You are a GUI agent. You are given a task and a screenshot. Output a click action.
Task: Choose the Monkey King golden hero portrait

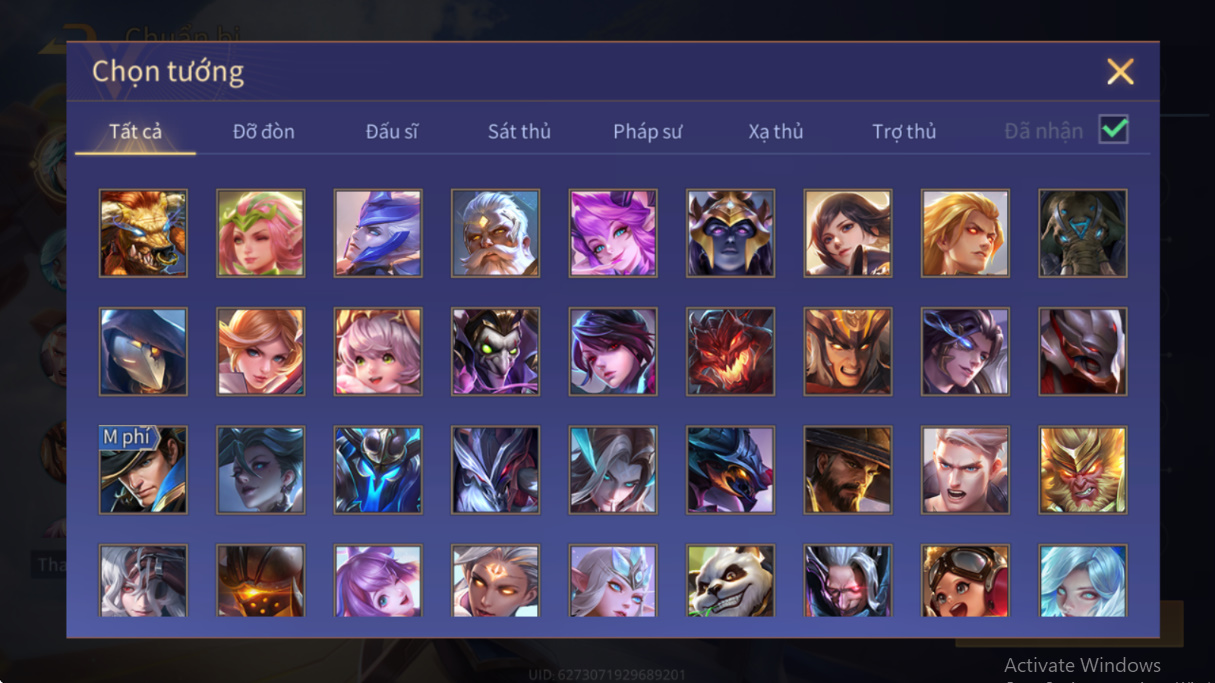click(1083, 470)
